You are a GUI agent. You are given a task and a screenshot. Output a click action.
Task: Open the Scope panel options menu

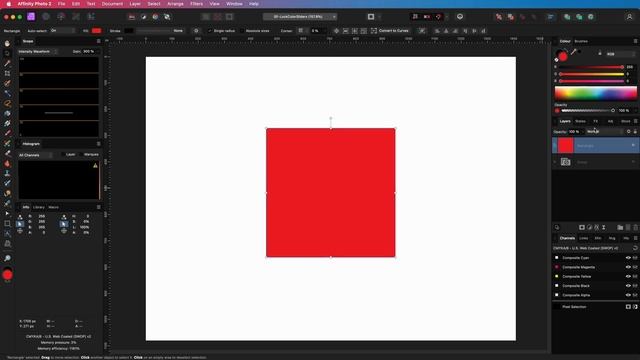point(98,41)
